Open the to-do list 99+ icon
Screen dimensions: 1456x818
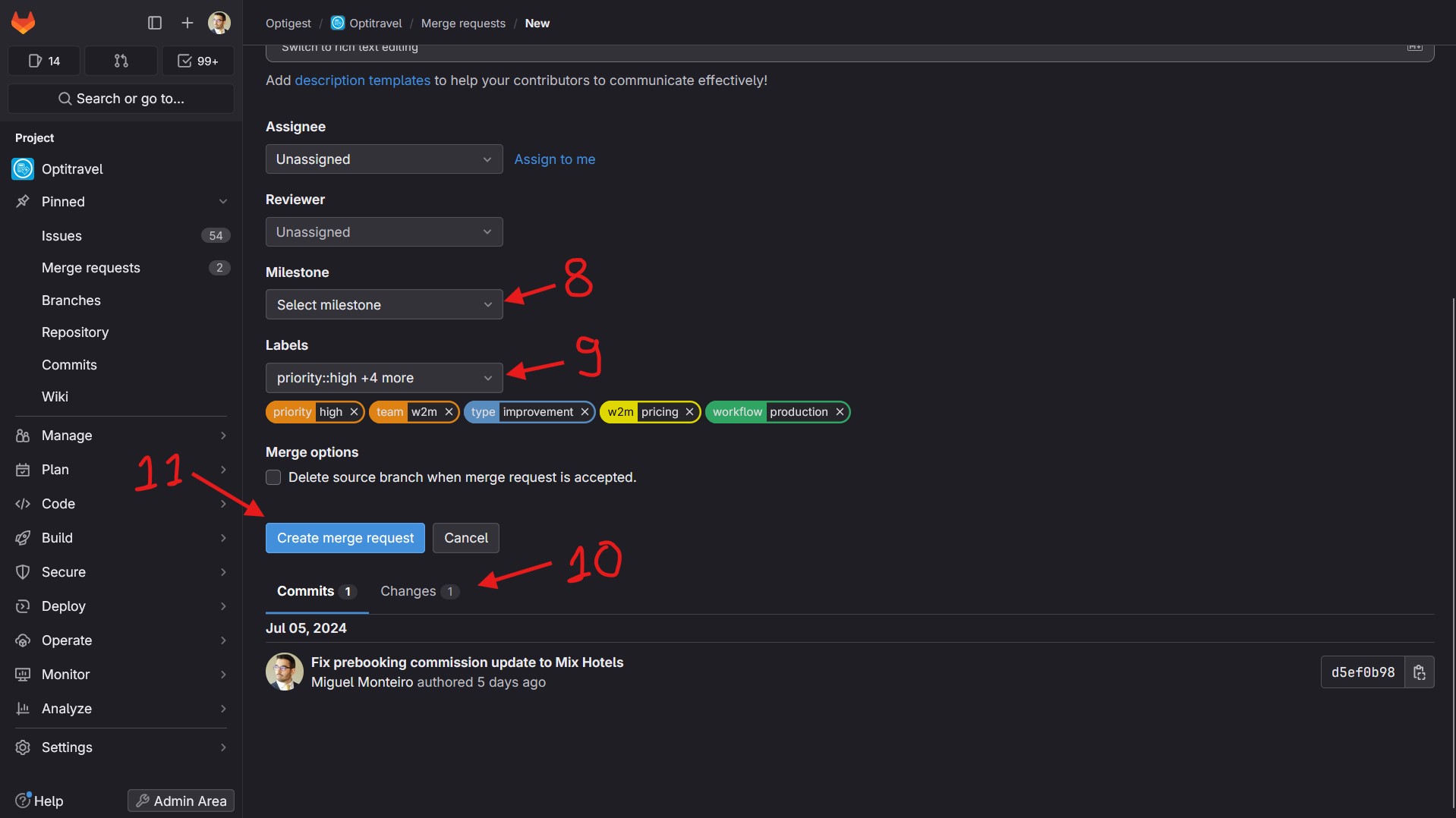[x=197, y=61]
